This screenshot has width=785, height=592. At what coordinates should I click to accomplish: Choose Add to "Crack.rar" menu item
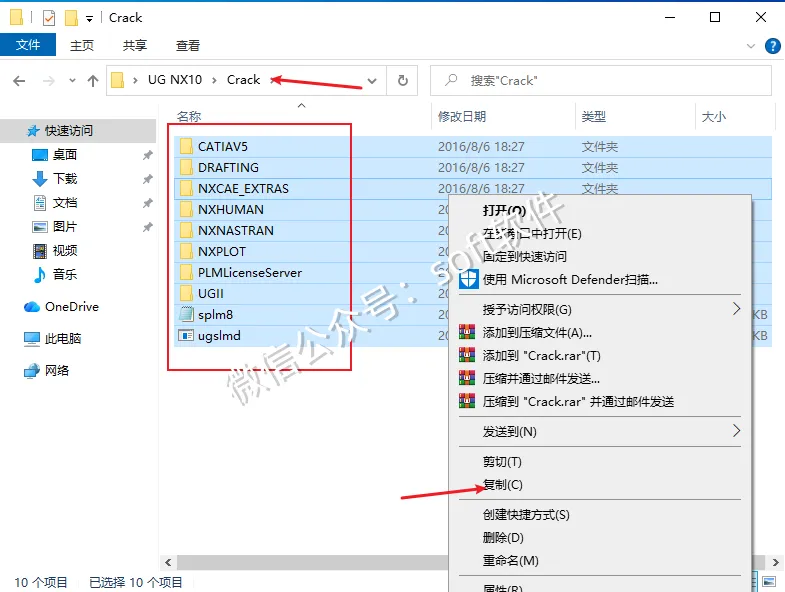599,356
